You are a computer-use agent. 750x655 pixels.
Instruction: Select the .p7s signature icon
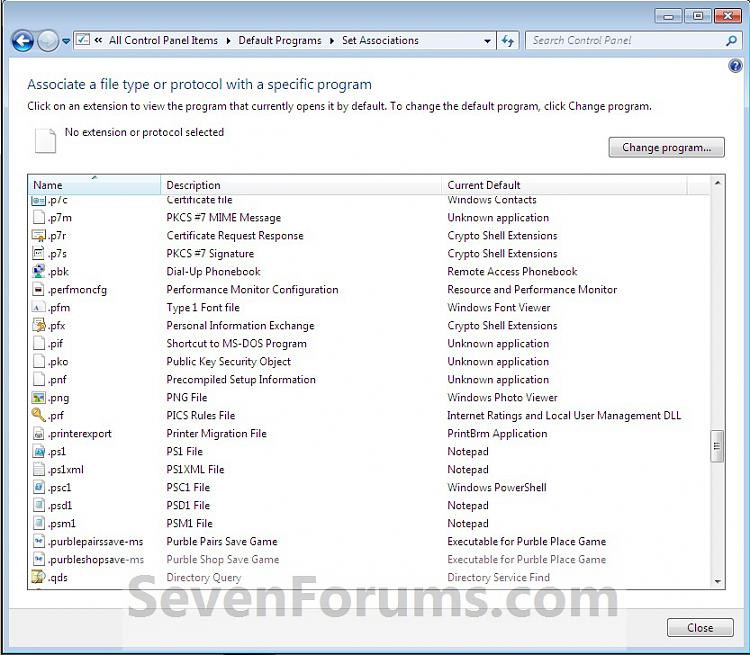point(39,253)
